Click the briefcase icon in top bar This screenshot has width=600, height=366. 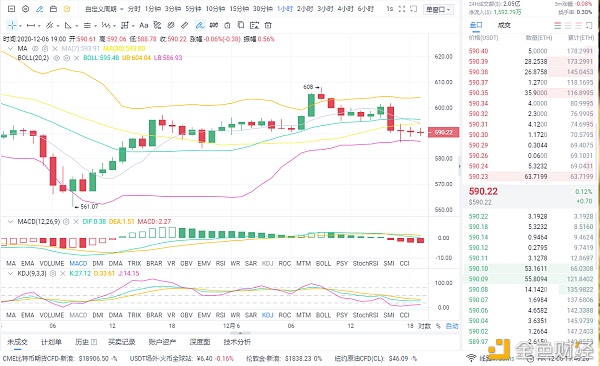click(53, 9)
